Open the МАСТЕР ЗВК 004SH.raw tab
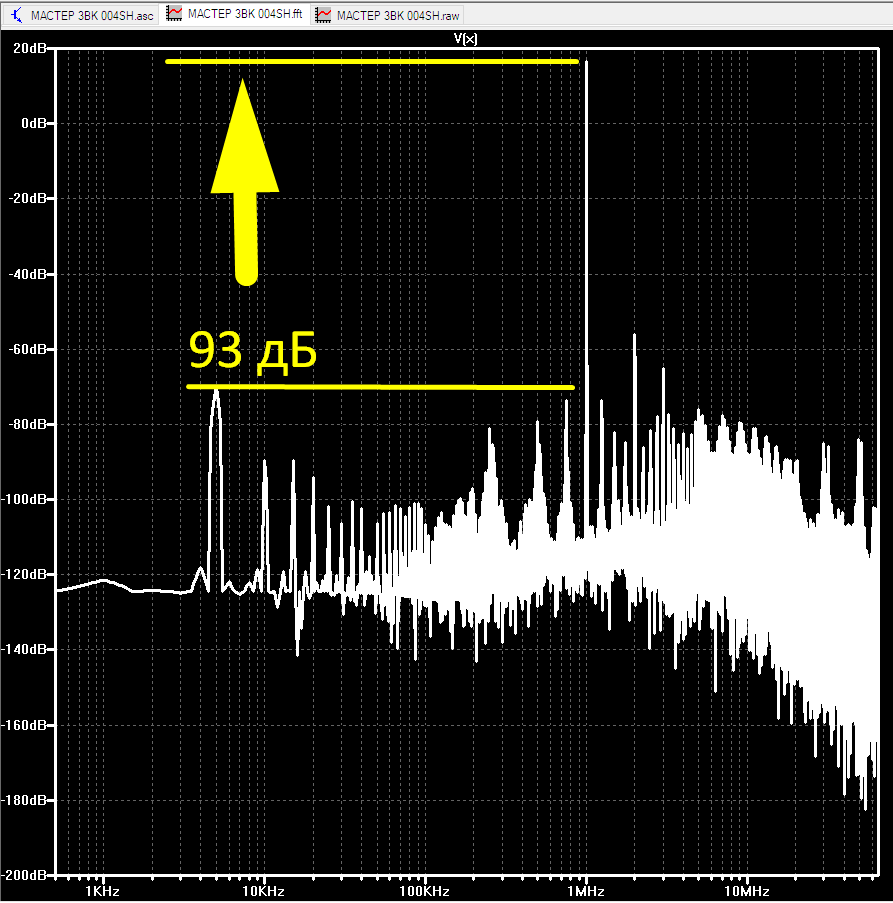 [387, 16]
